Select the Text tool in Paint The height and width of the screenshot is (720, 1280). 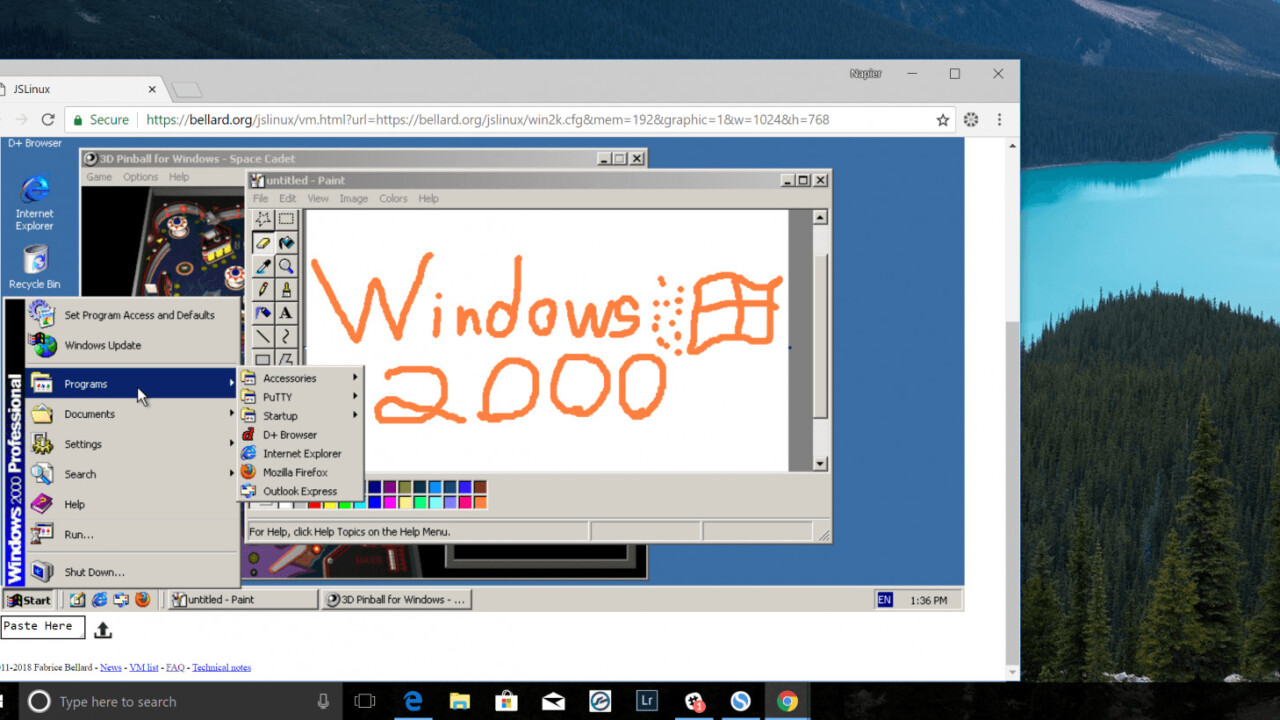click(286, 313)
